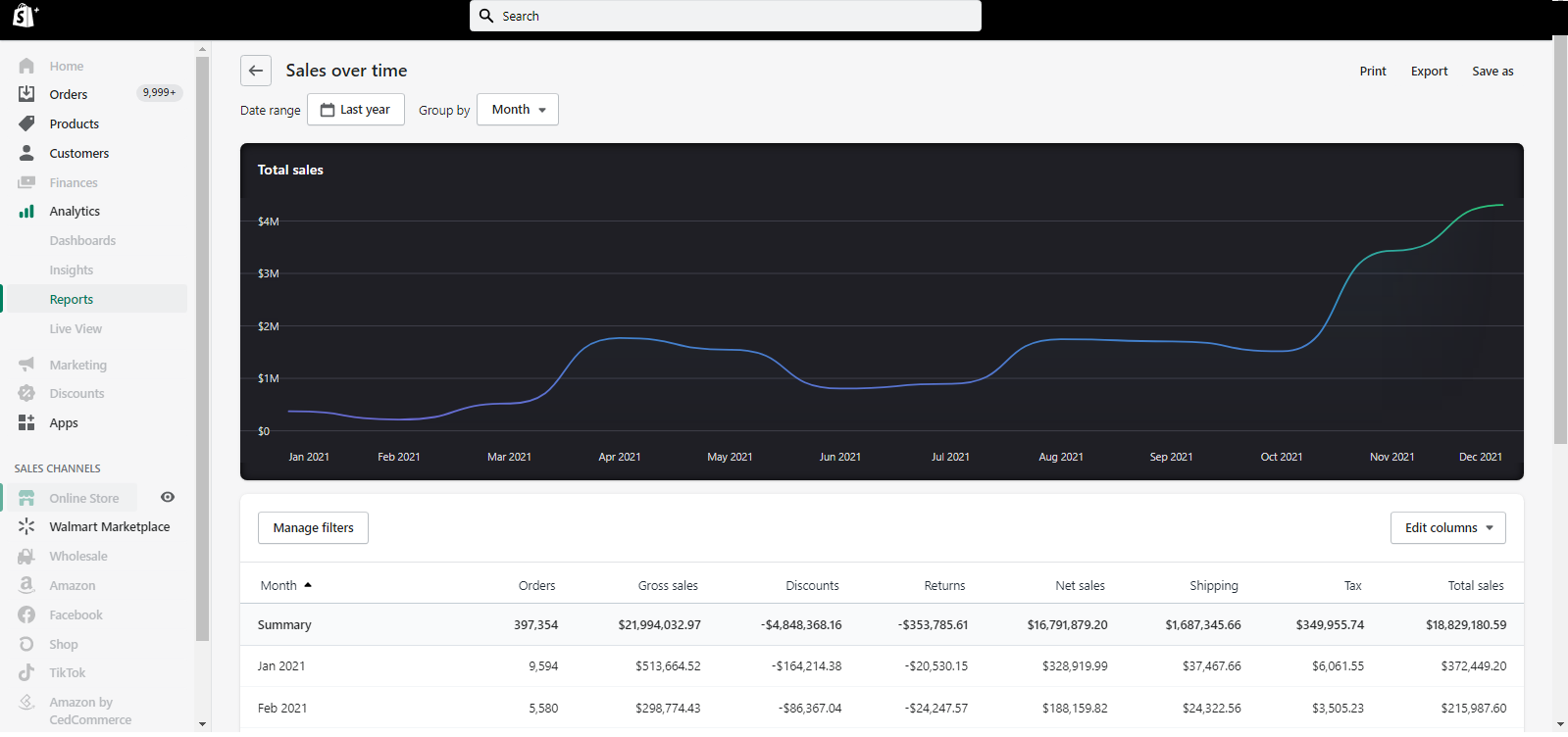
Task: Sort by the Month column header
Action: point(285,585)
